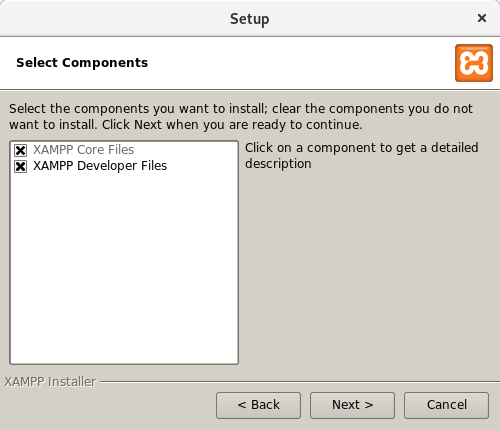Click the left arrow in Back button

242,405
